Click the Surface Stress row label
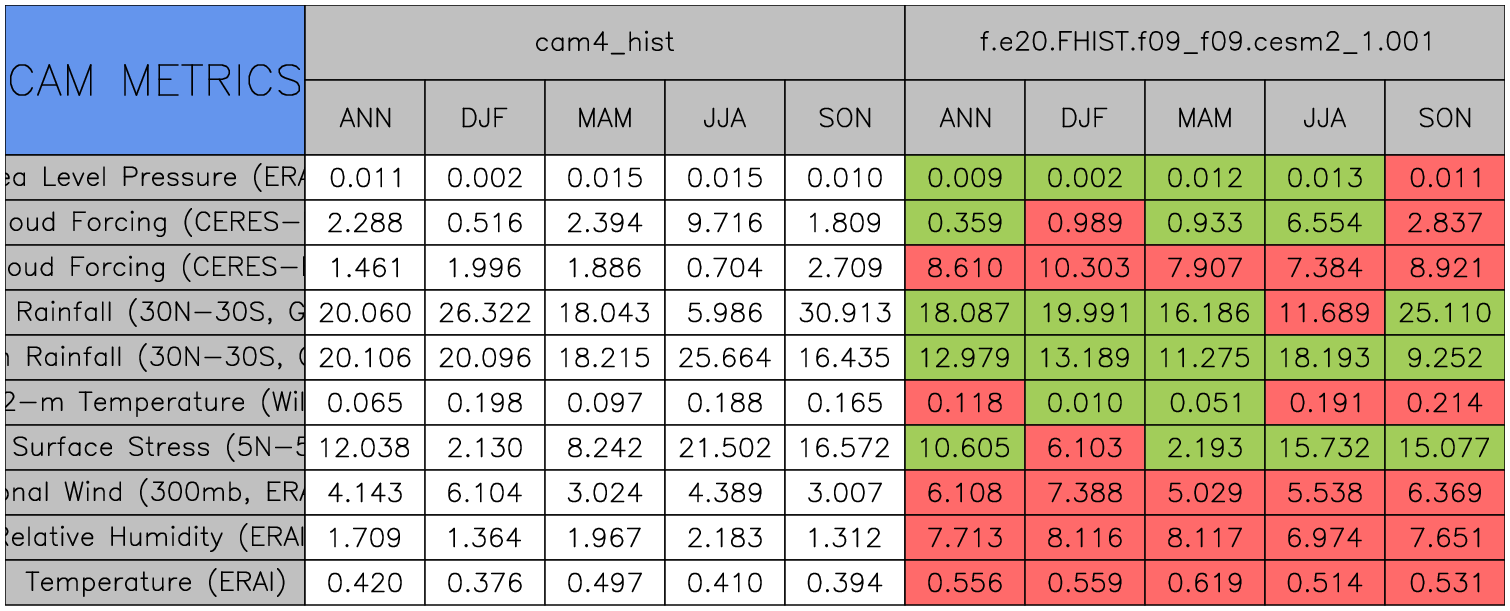Viewport: 1510px width, 611px height. click(x=155, y=448)
